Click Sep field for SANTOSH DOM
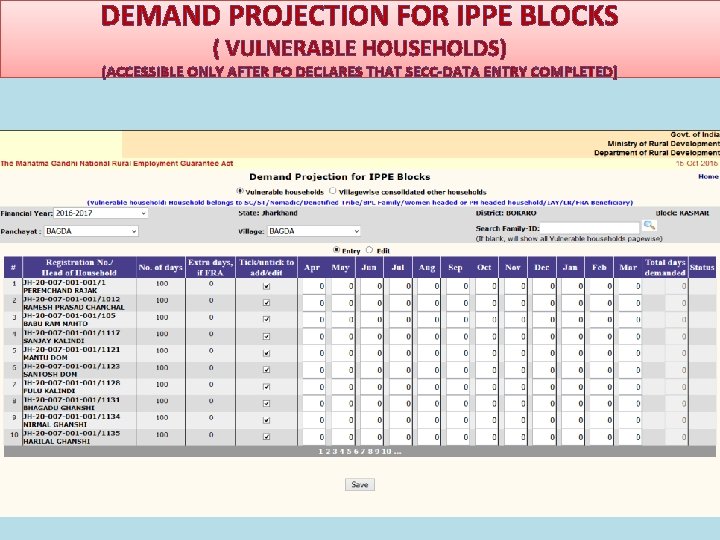The image size is (720, 540). [x=458, y=370]
